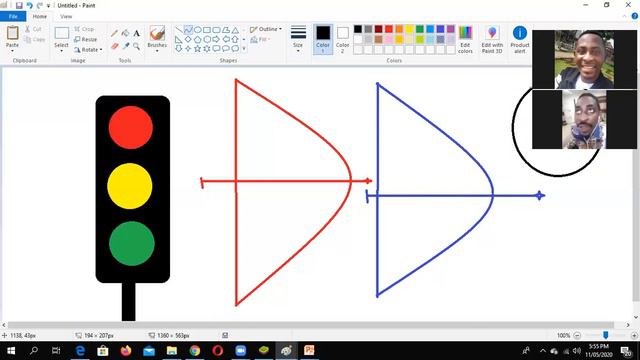Image resolution: width=640 pixels, height=360 pixels.
Task: Select the Pencil tool
Action: [x=114, y=33]
